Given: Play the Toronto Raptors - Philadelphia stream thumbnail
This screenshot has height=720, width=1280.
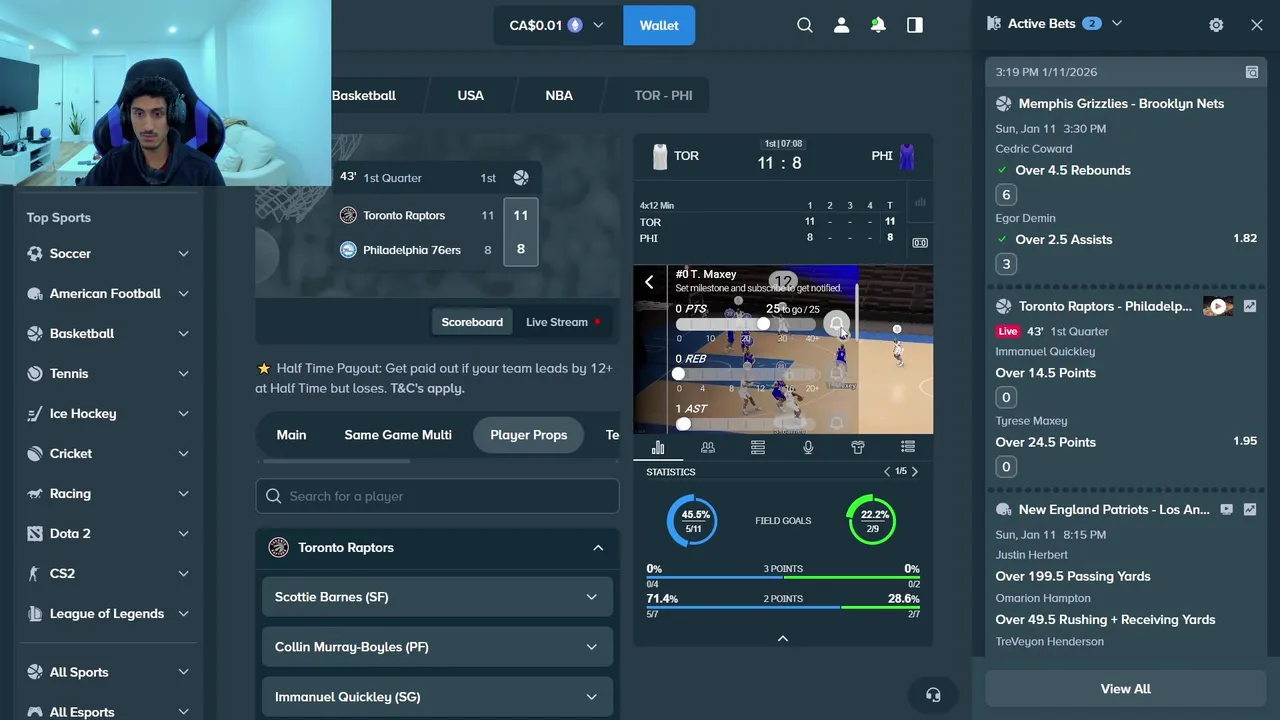Looking at the screenshot, I should [1218, 307].
